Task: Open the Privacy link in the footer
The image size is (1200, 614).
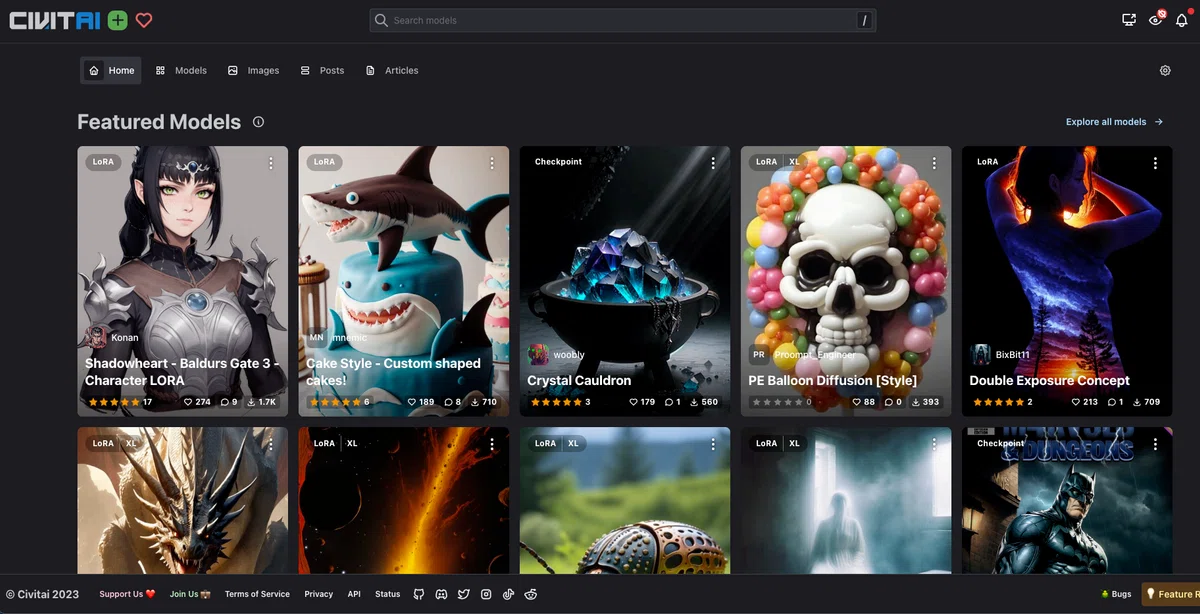Action: (x=319, y=594)
